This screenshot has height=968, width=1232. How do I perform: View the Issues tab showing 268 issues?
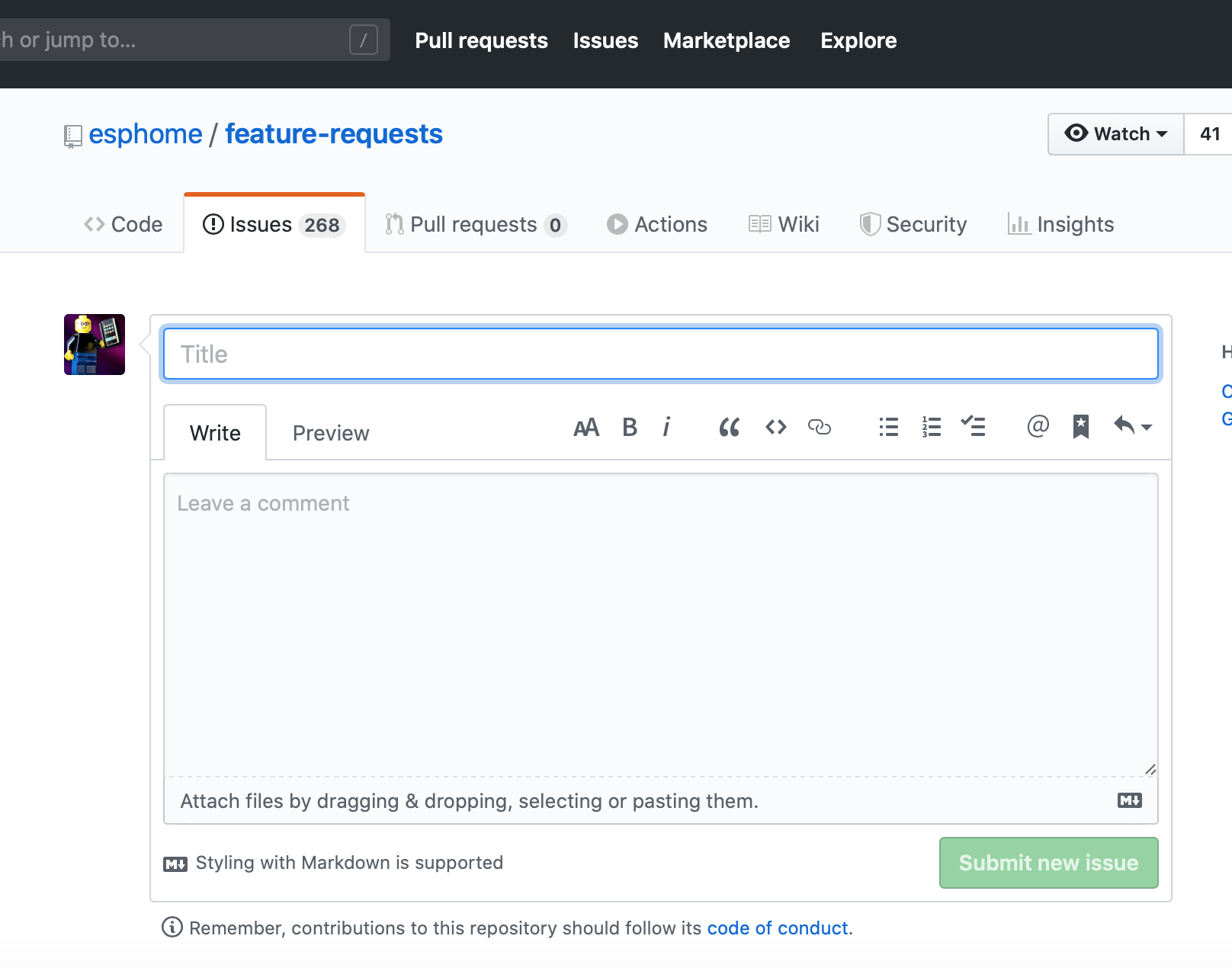coord(273,223)
